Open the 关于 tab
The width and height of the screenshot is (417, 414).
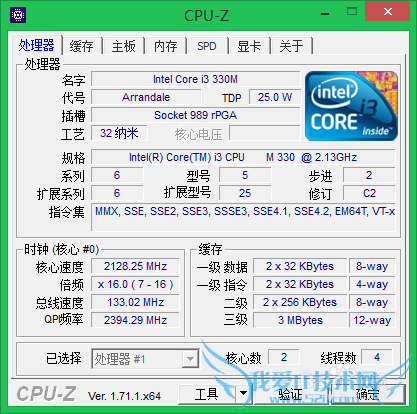[292, 46]
